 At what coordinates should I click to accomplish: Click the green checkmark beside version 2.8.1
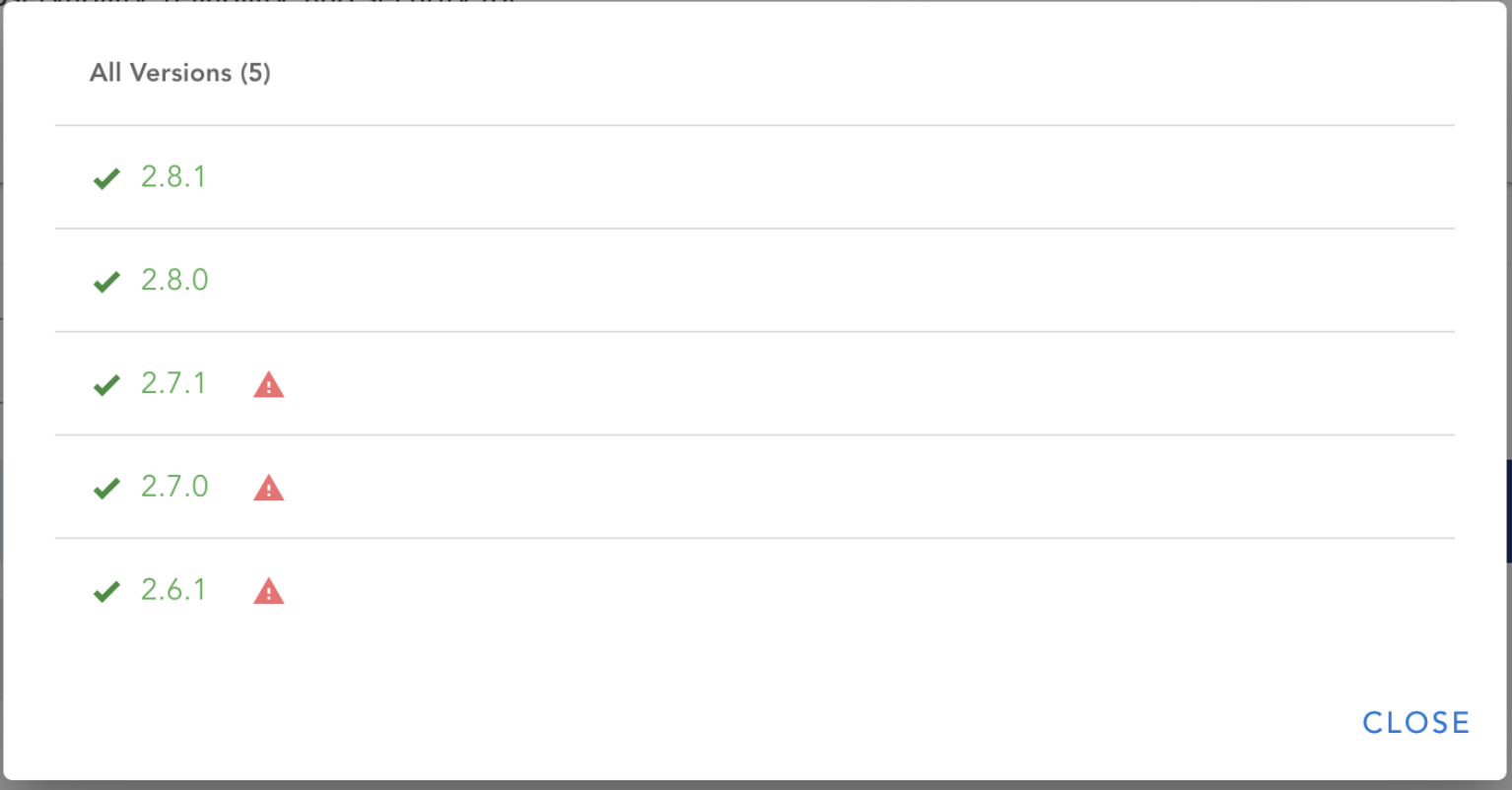pyautogui.click(x=106, y=178)
